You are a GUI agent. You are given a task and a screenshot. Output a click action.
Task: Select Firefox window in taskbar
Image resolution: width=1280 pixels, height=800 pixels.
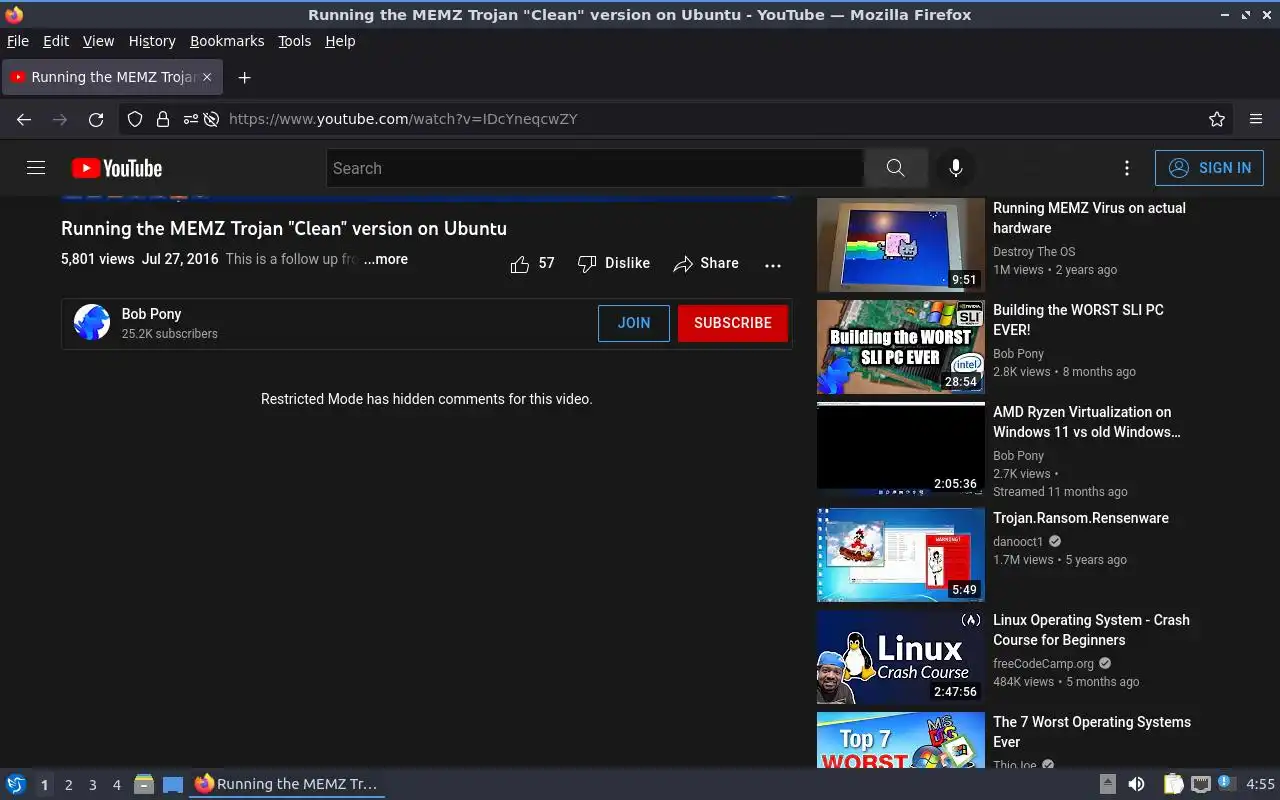[287, 784]
